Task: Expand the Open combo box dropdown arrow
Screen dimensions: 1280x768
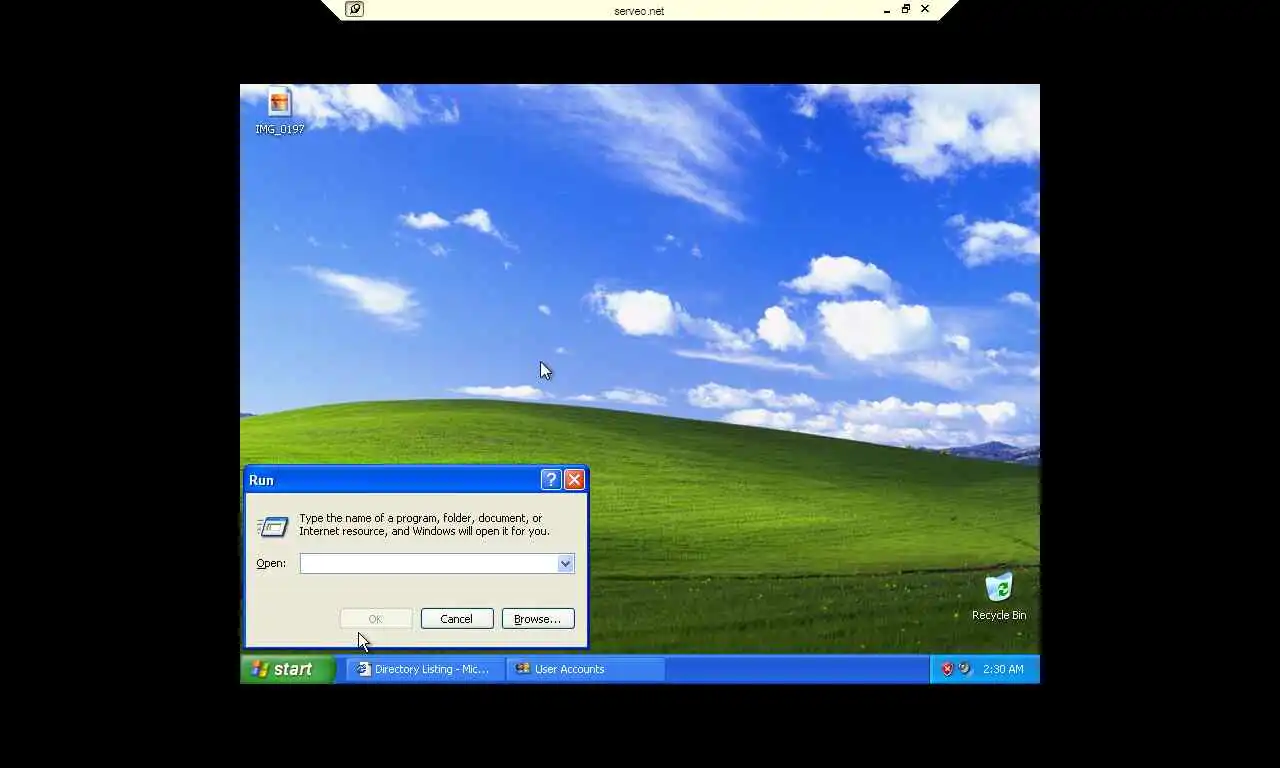Action: coord(565,563)
